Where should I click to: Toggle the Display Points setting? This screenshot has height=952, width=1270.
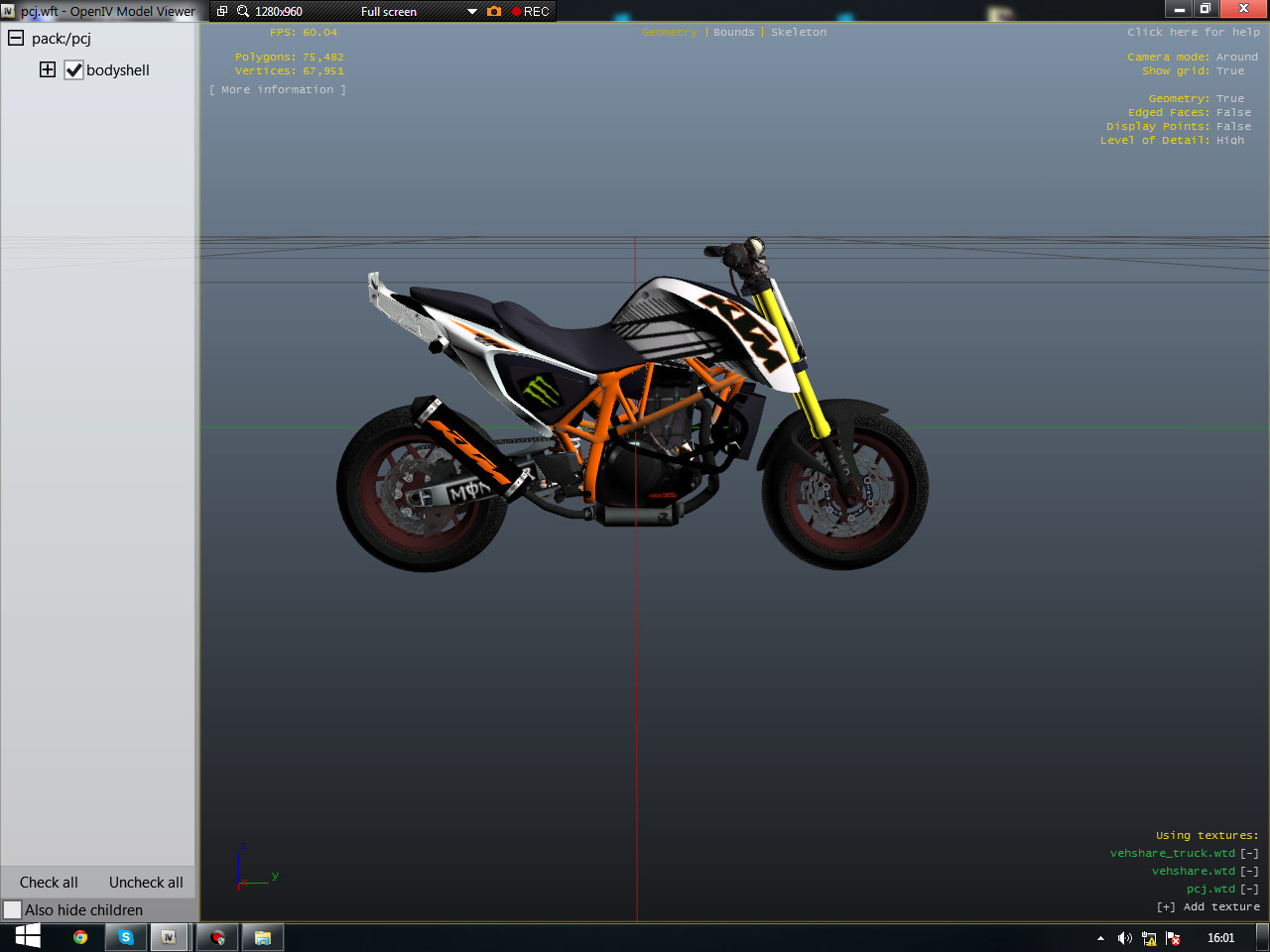(x=1179, y=126)
